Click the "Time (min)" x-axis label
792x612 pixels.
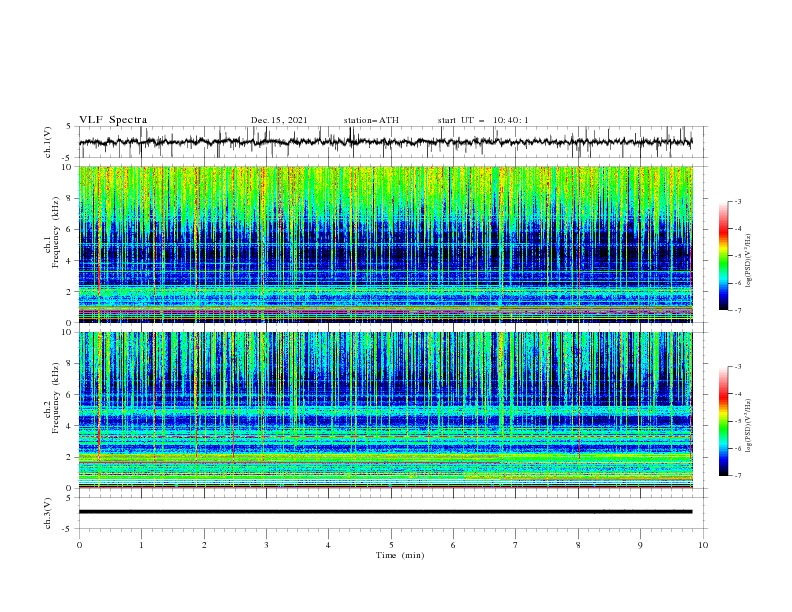pyautogui.click(x=400, y=555)
